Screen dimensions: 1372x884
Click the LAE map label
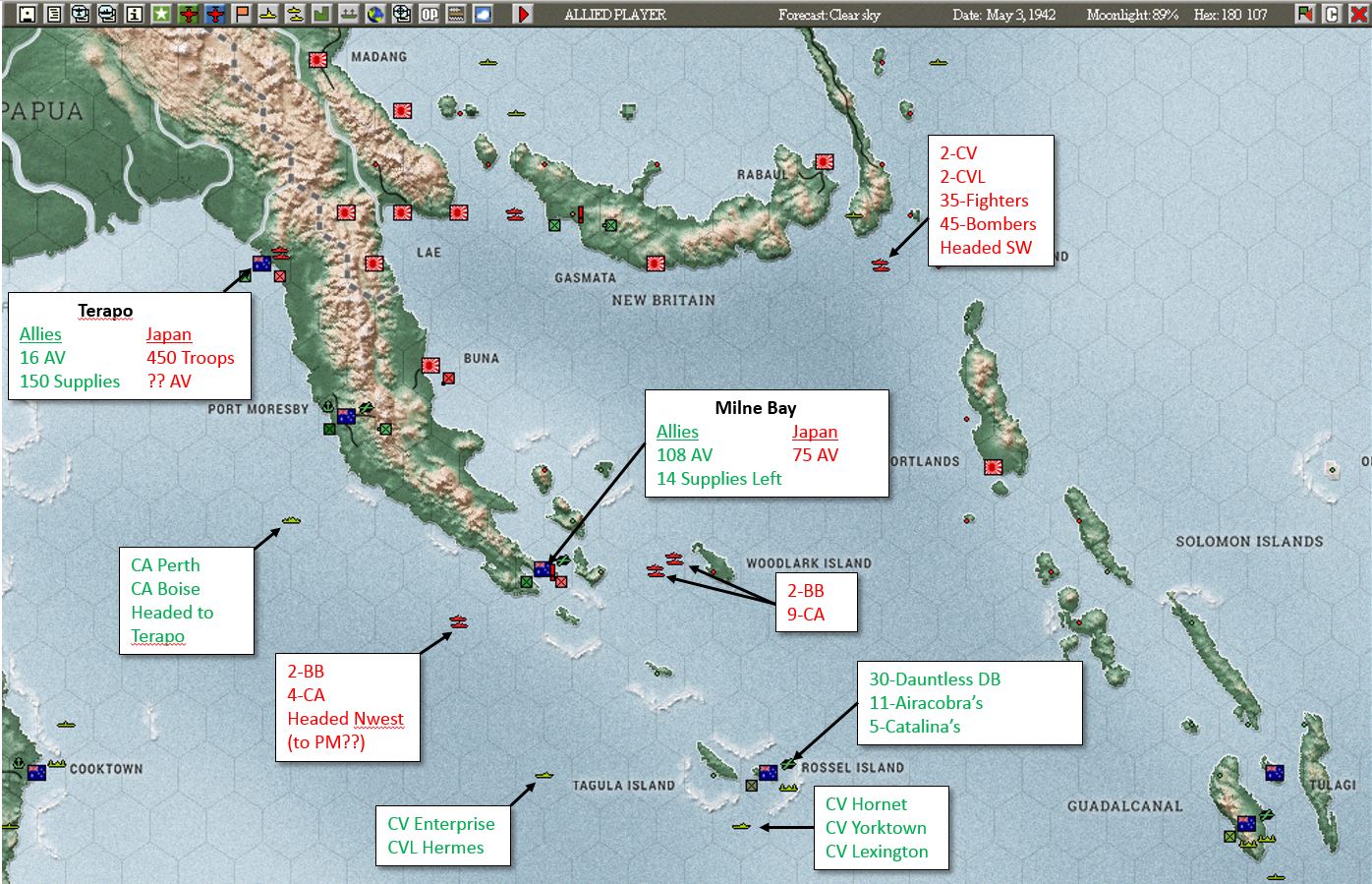click(x=429, y=253)
